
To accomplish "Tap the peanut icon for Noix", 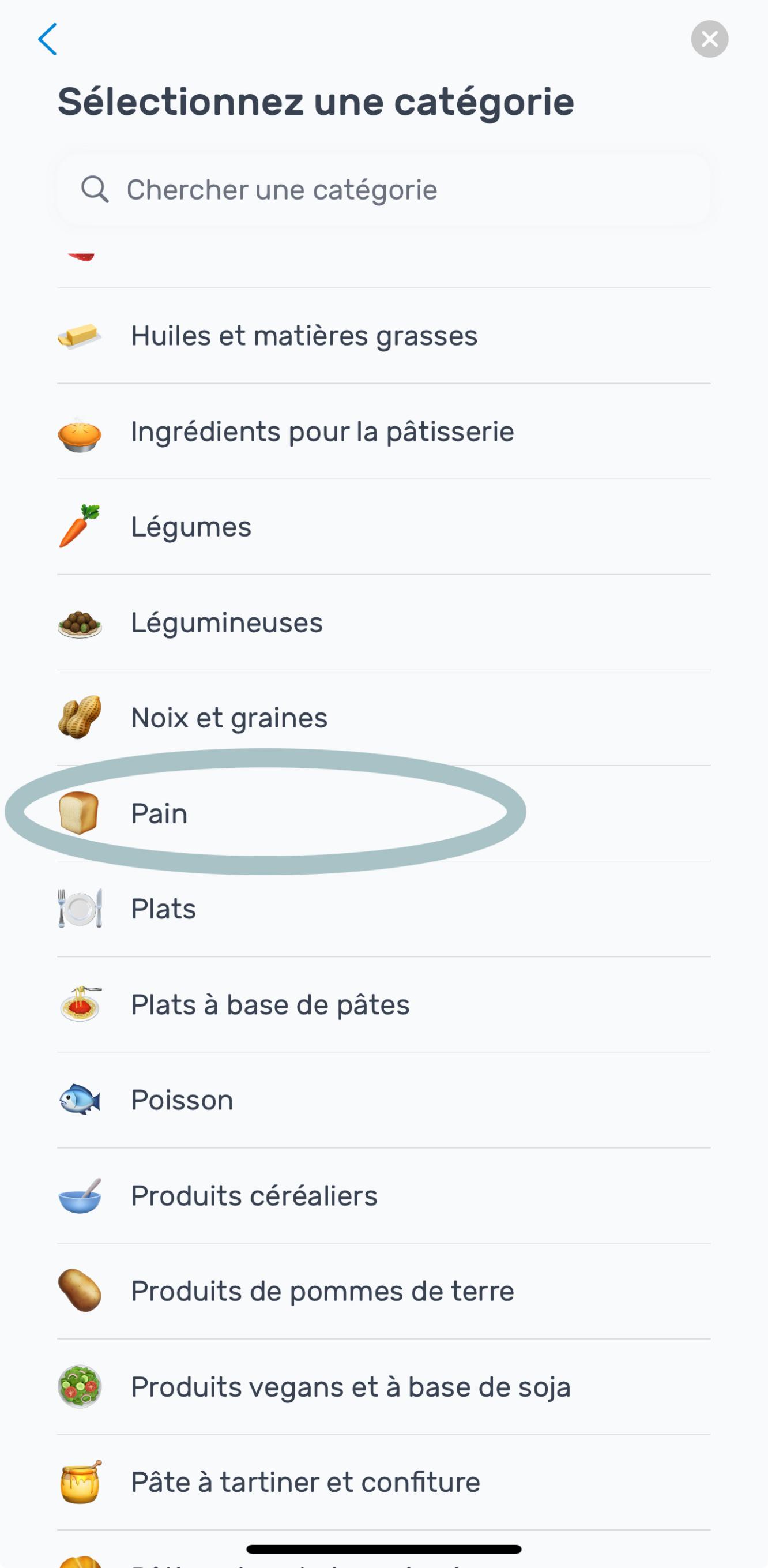I will 79,717.
